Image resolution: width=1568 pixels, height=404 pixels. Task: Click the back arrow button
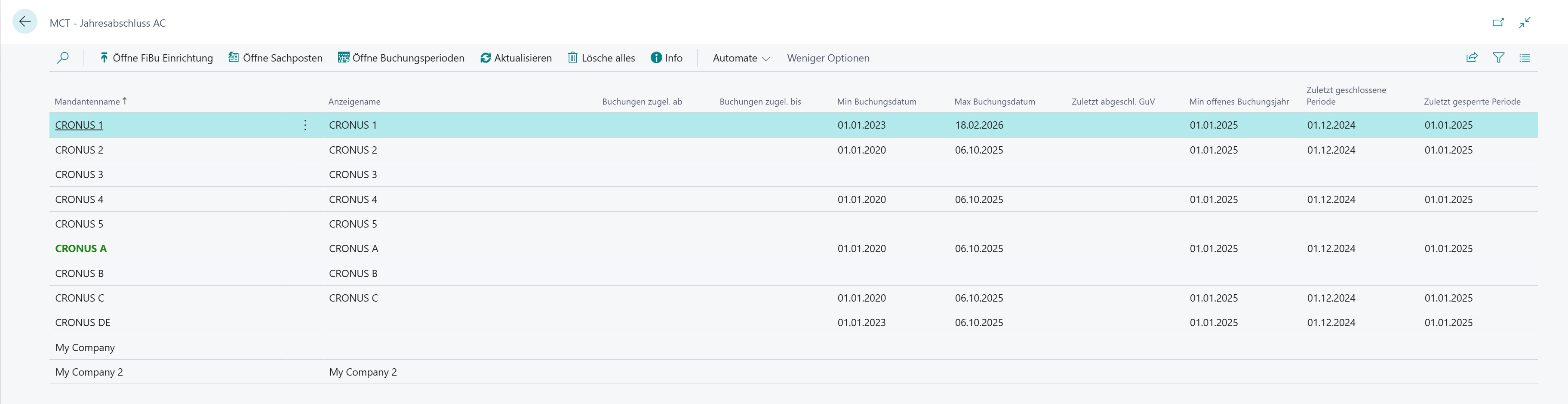[x=25, y=22]
